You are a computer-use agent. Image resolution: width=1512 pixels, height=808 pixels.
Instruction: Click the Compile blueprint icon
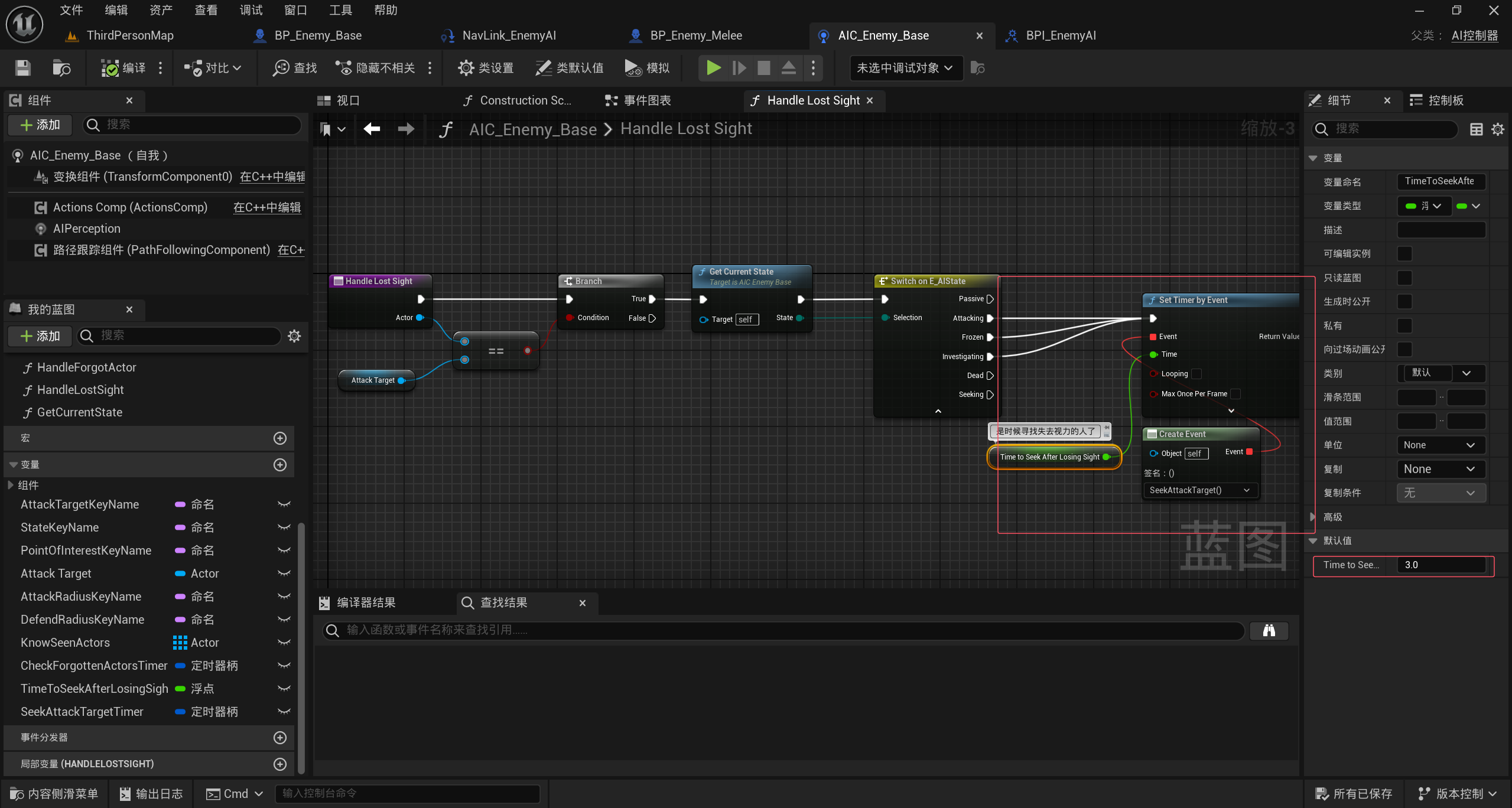point(110,68)
